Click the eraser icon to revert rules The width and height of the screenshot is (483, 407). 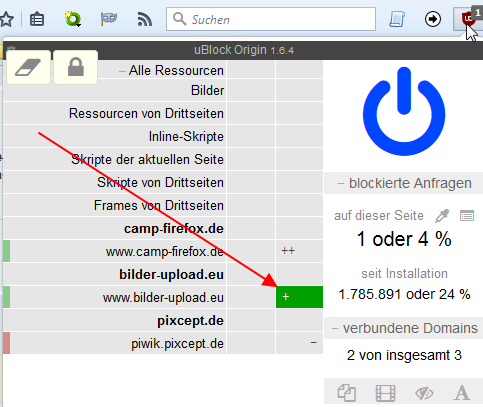click(x=29, y=67)
